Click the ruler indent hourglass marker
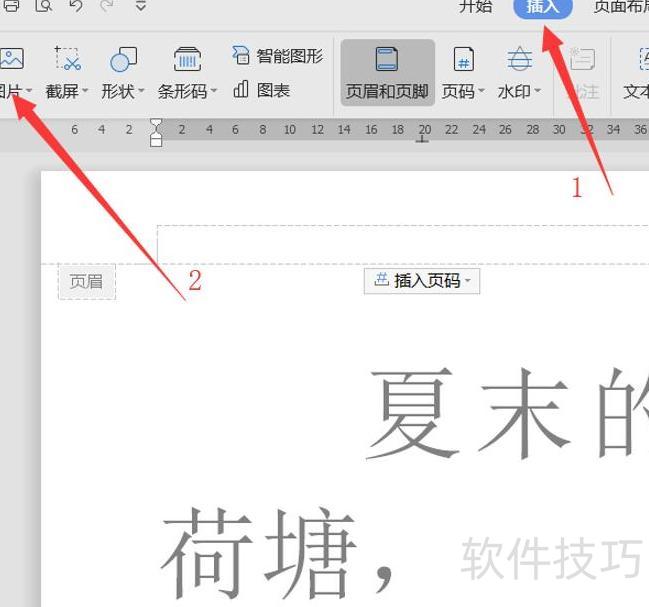The width and height of the screenshot is (649, 607). pos(156,132)
